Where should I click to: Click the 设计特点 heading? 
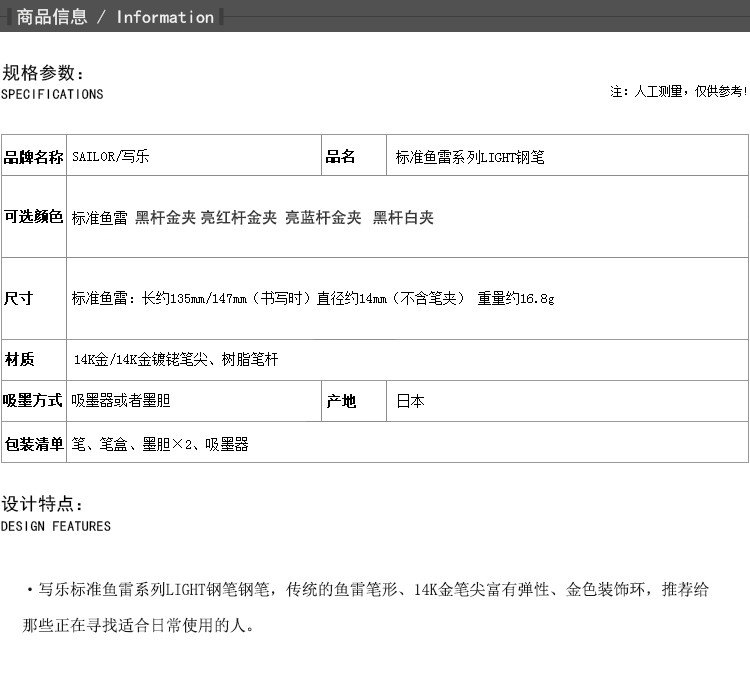coord(42,504)
